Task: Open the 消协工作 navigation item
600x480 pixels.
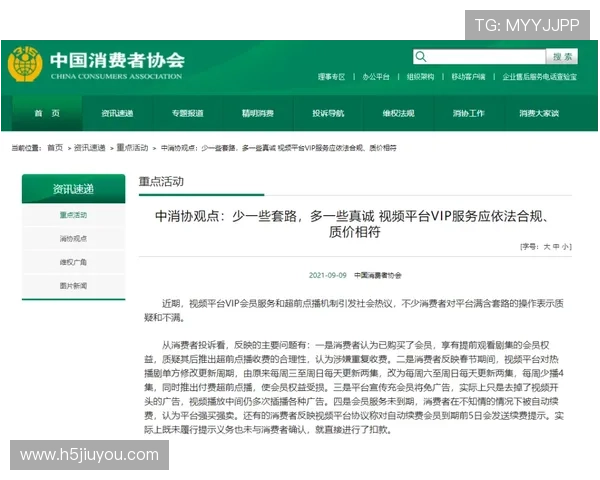Action: 469,113
